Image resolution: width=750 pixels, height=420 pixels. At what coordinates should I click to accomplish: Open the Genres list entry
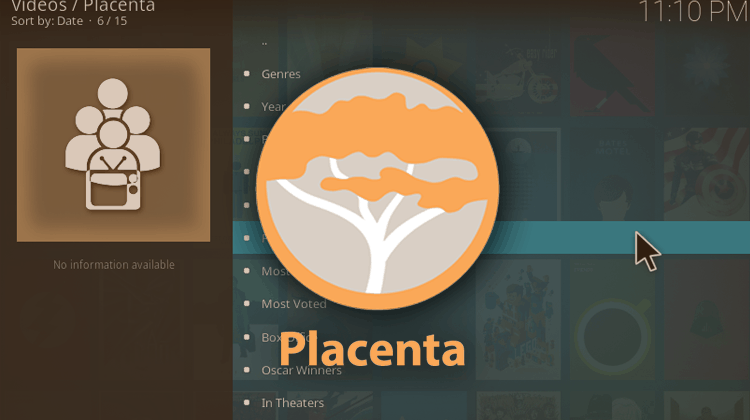click(x=281, y=74)
